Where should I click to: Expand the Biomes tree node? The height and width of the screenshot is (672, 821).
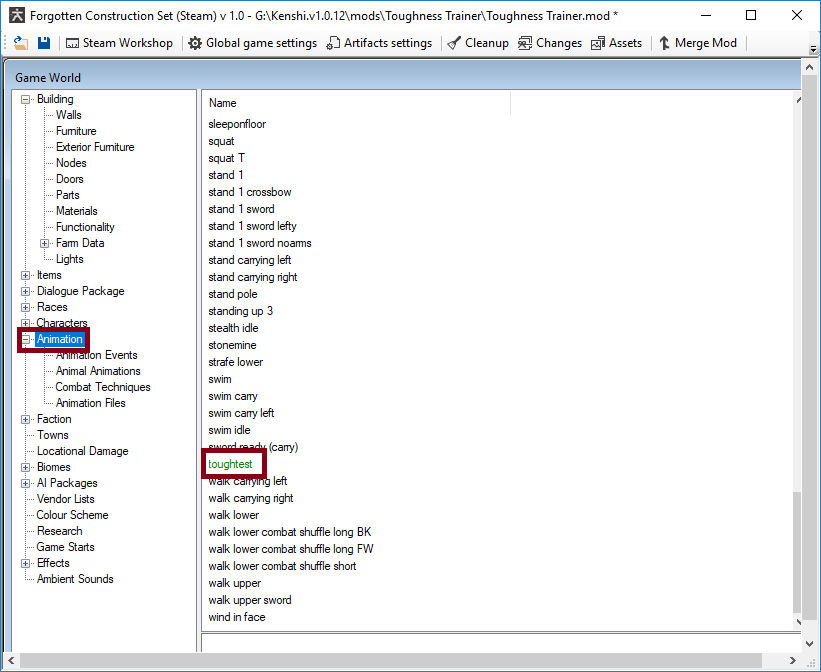click(25, 467)
